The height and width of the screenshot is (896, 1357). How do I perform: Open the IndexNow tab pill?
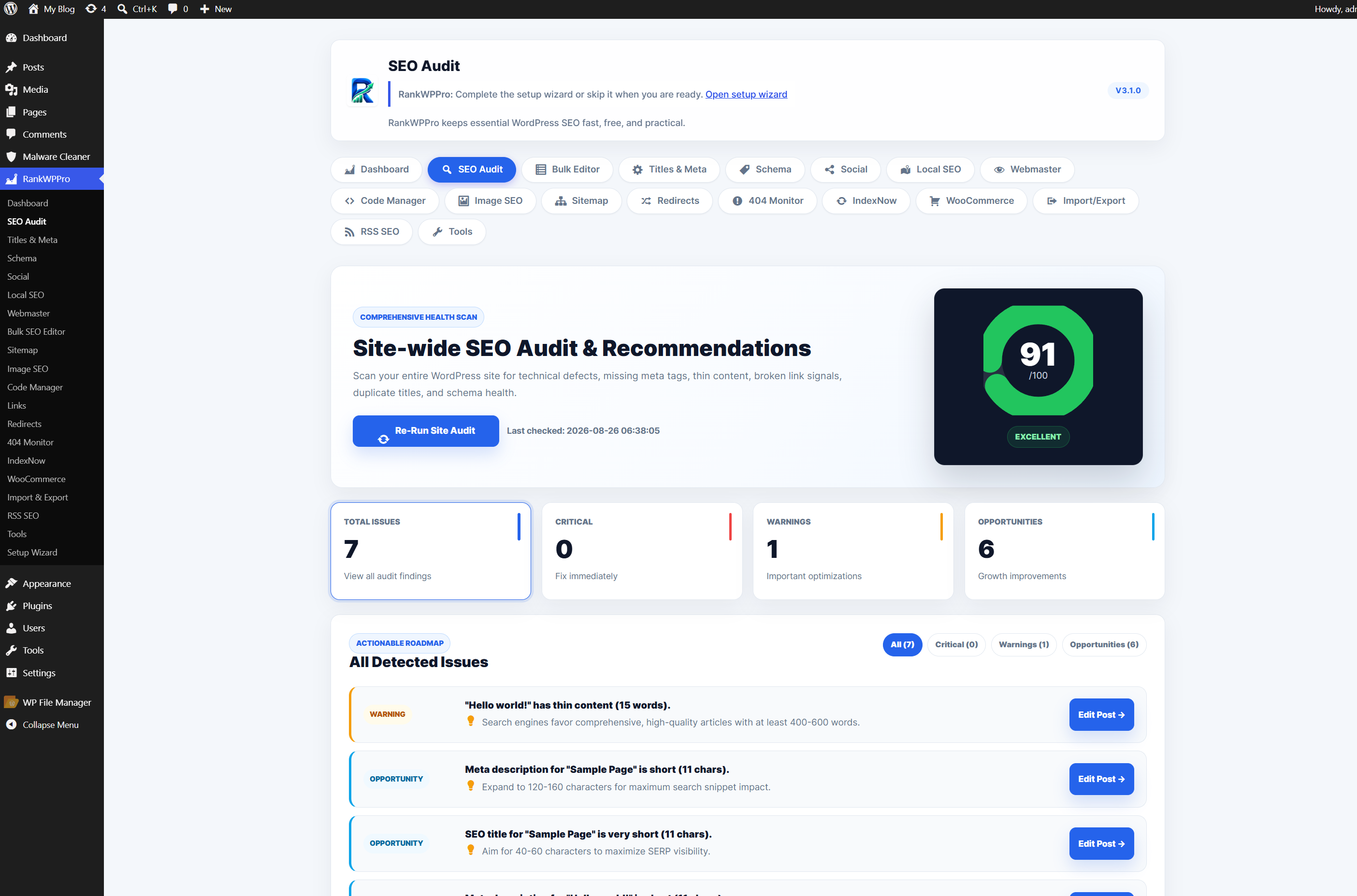(x=866, y=201)
